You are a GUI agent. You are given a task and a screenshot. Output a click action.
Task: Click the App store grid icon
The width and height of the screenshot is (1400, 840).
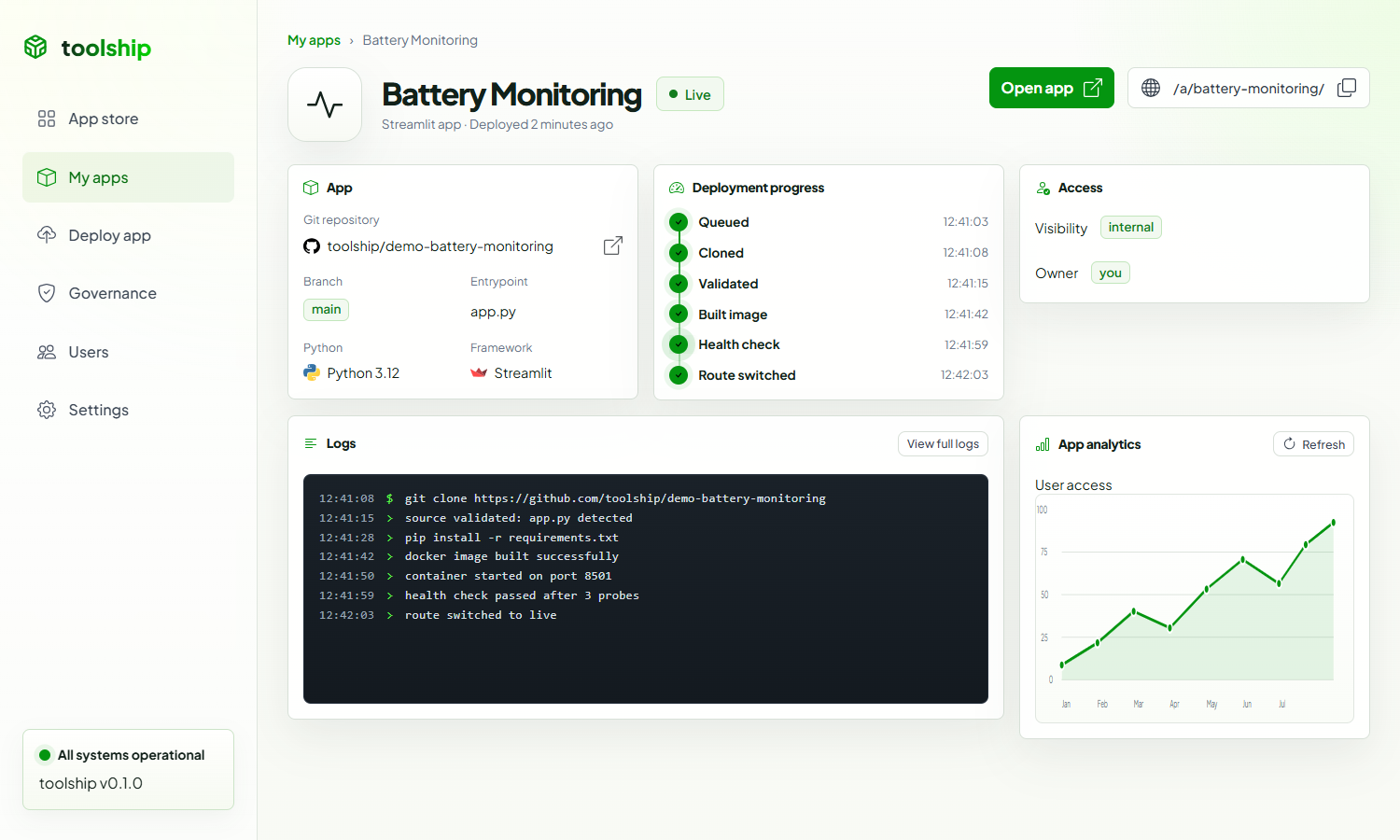[47, 119]
